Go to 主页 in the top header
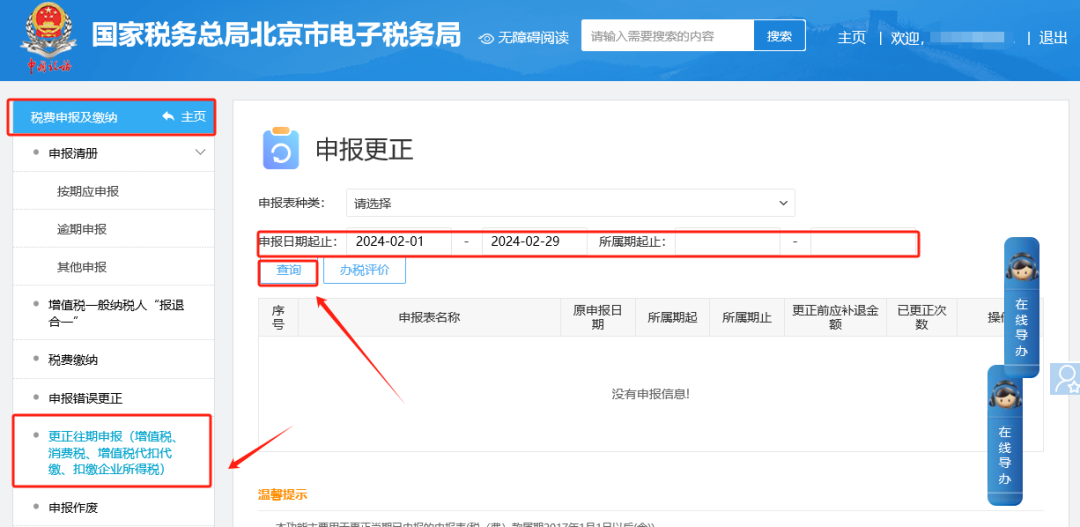The height and width of the screenshot is (527, 1080). (852, 38)
